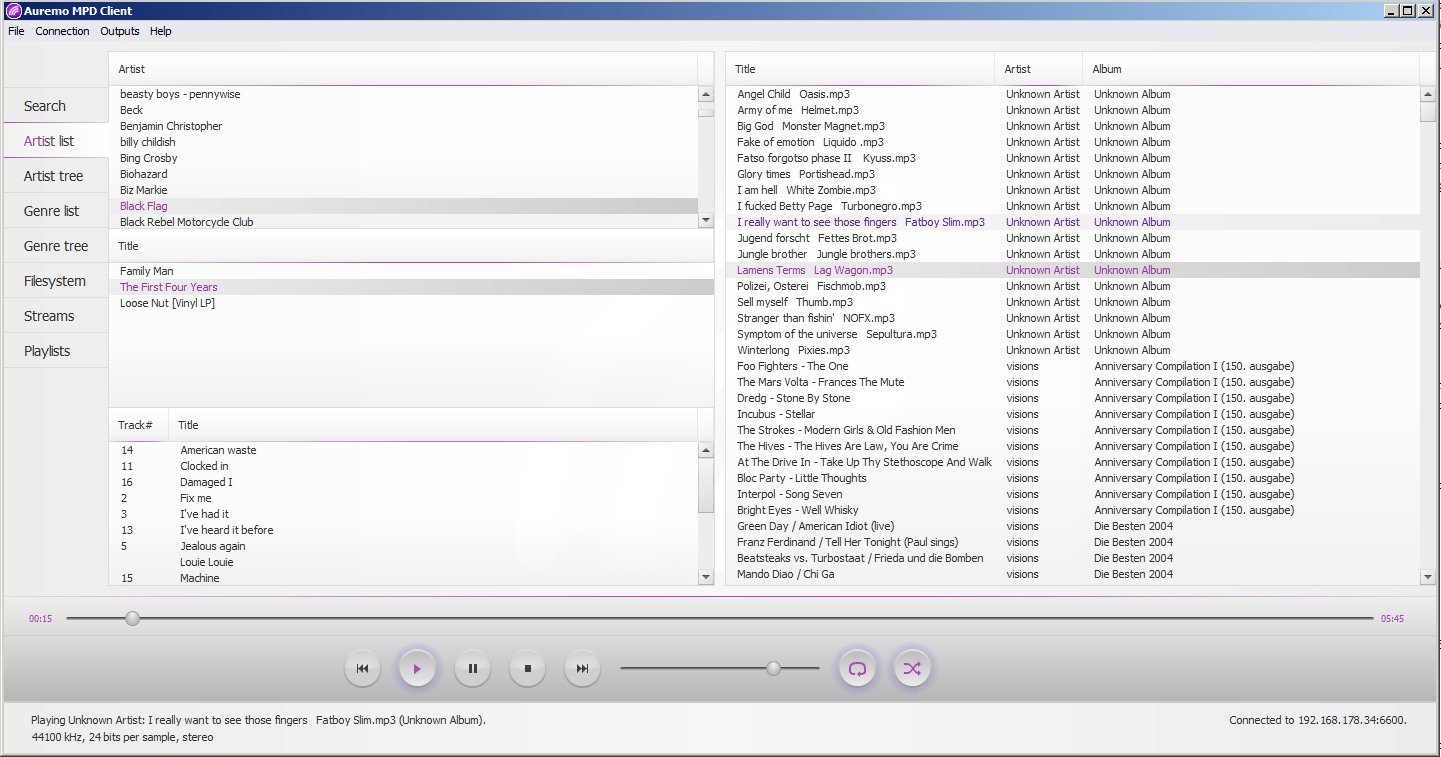Open the Outputs menu
Image resolution: width=1441 pixels, height=757 pixels.
coord(120,31)
